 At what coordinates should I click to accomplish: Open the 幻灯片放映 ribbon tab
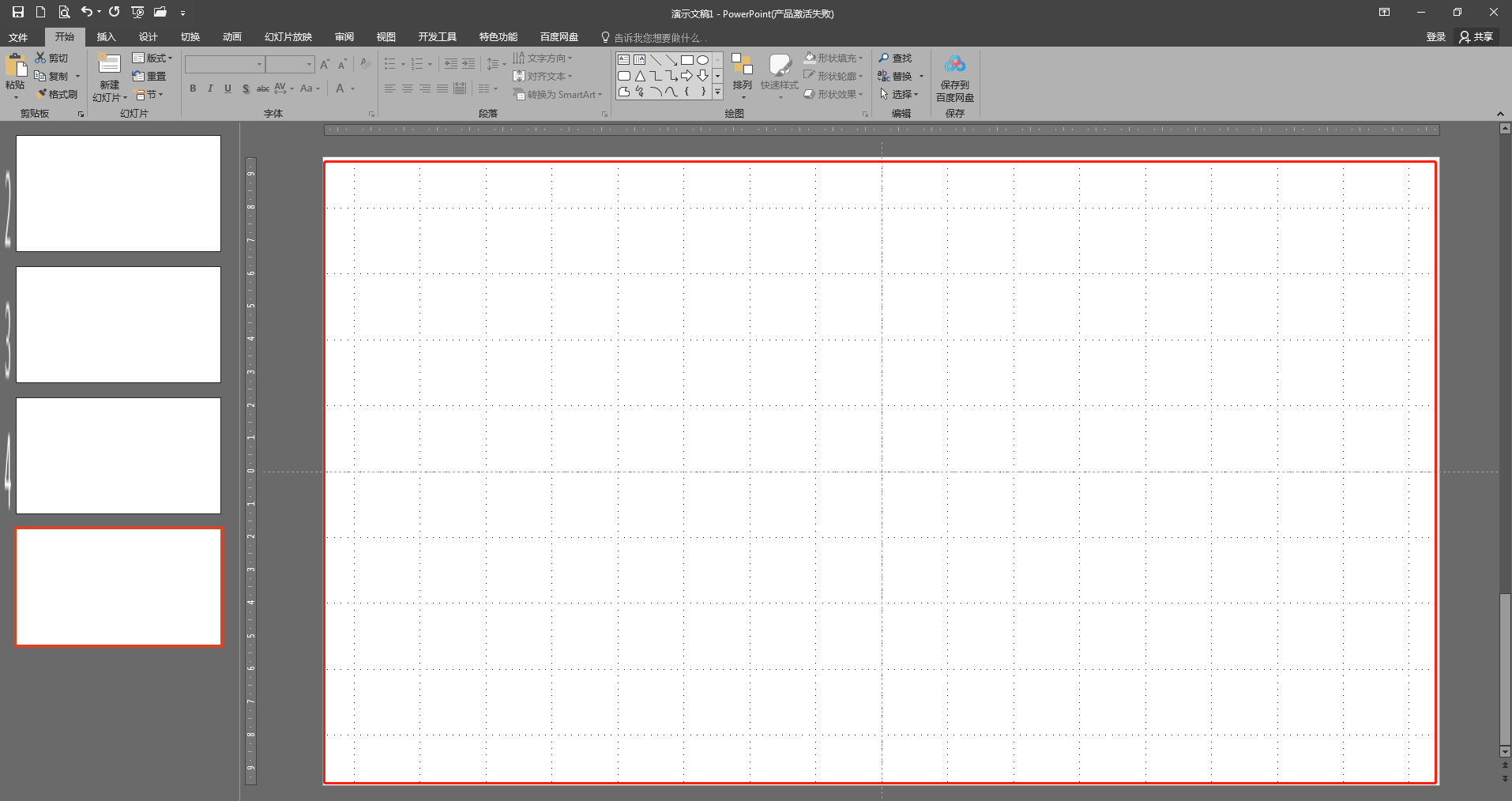(x=288, y=37)
